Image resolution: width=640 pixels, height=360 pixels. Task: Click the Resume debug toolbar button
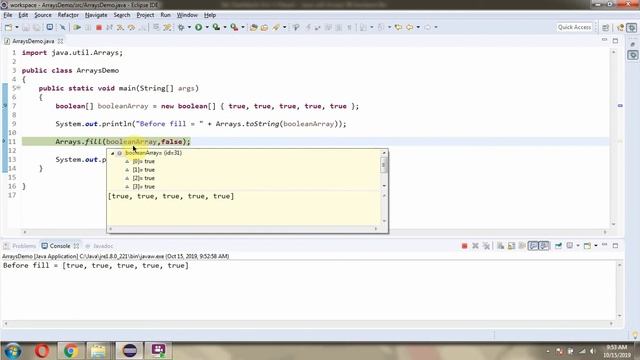pyautogui.click(x=77, y=27)
